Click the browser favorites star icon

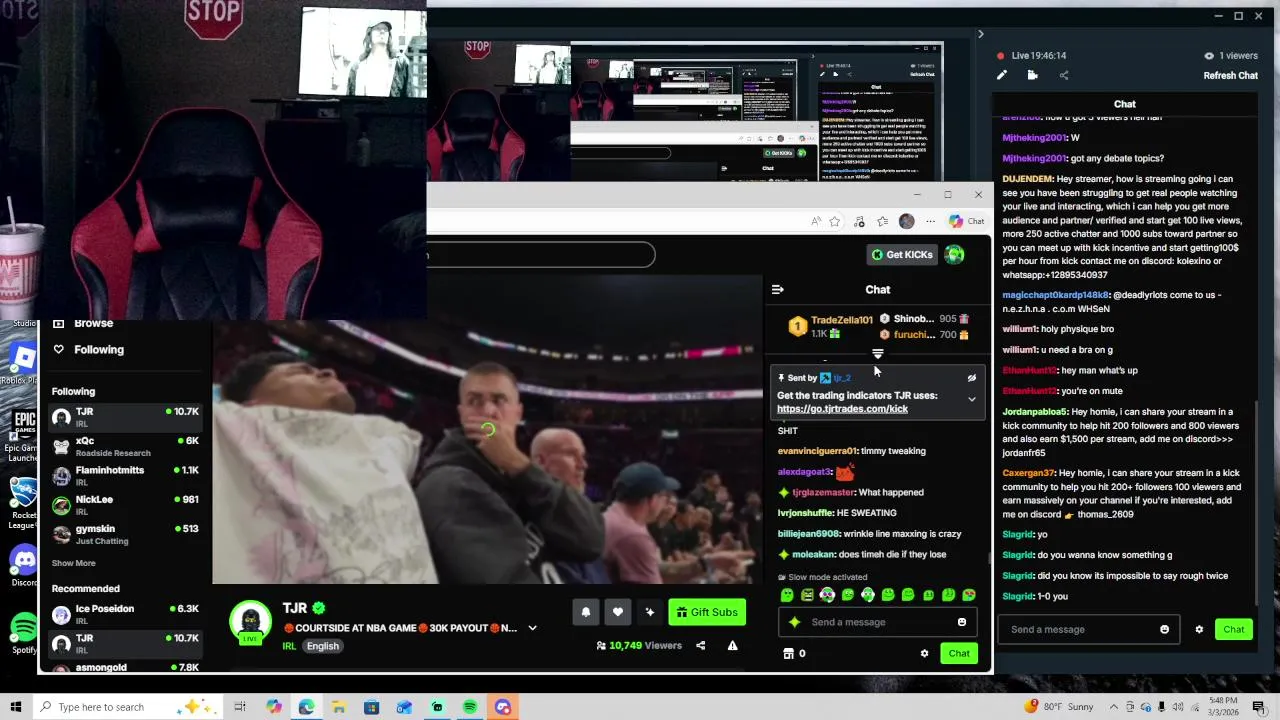(x=834, y=221)
